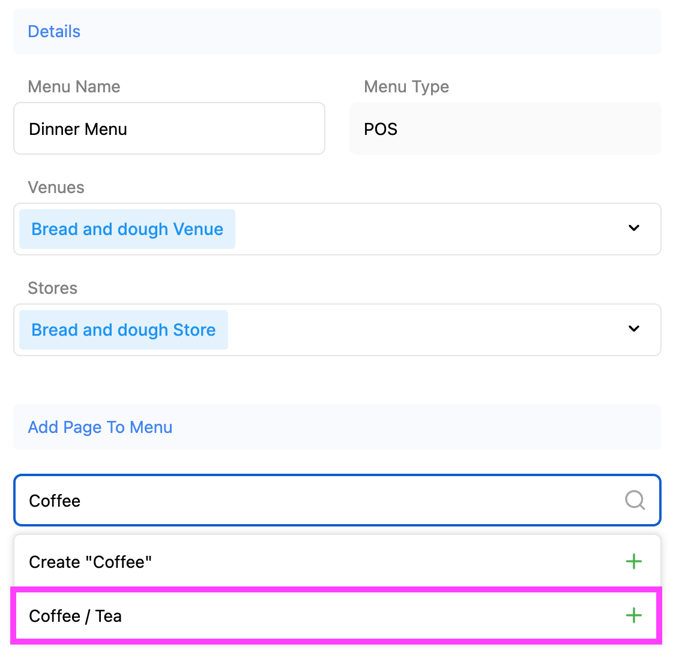This screenshot has height=662, width=688.
Task: Click the Add Page To Menu header
Action: 100,427
